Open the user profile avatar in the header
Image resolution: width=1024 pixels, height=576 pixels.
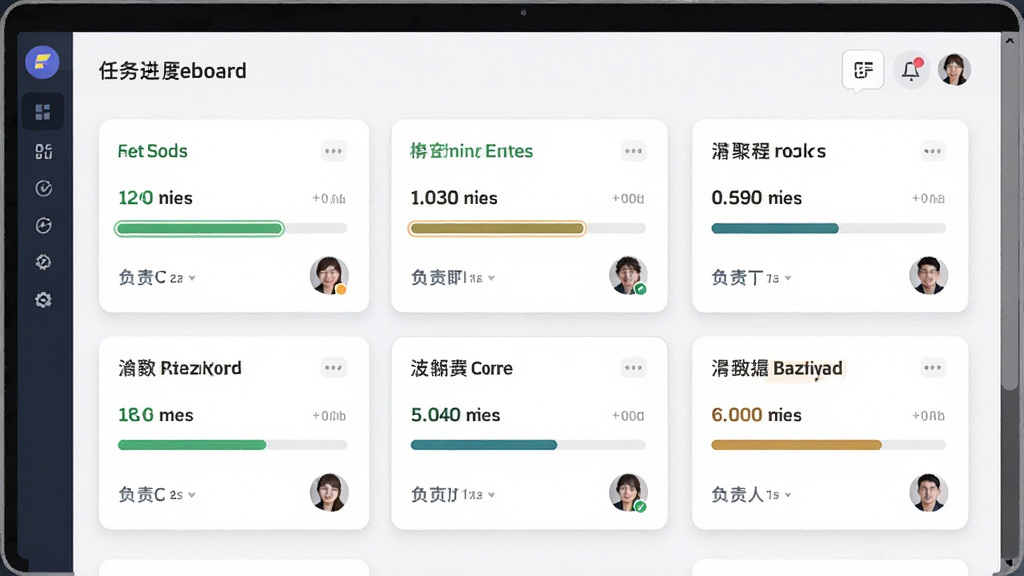tap(954, 70)
